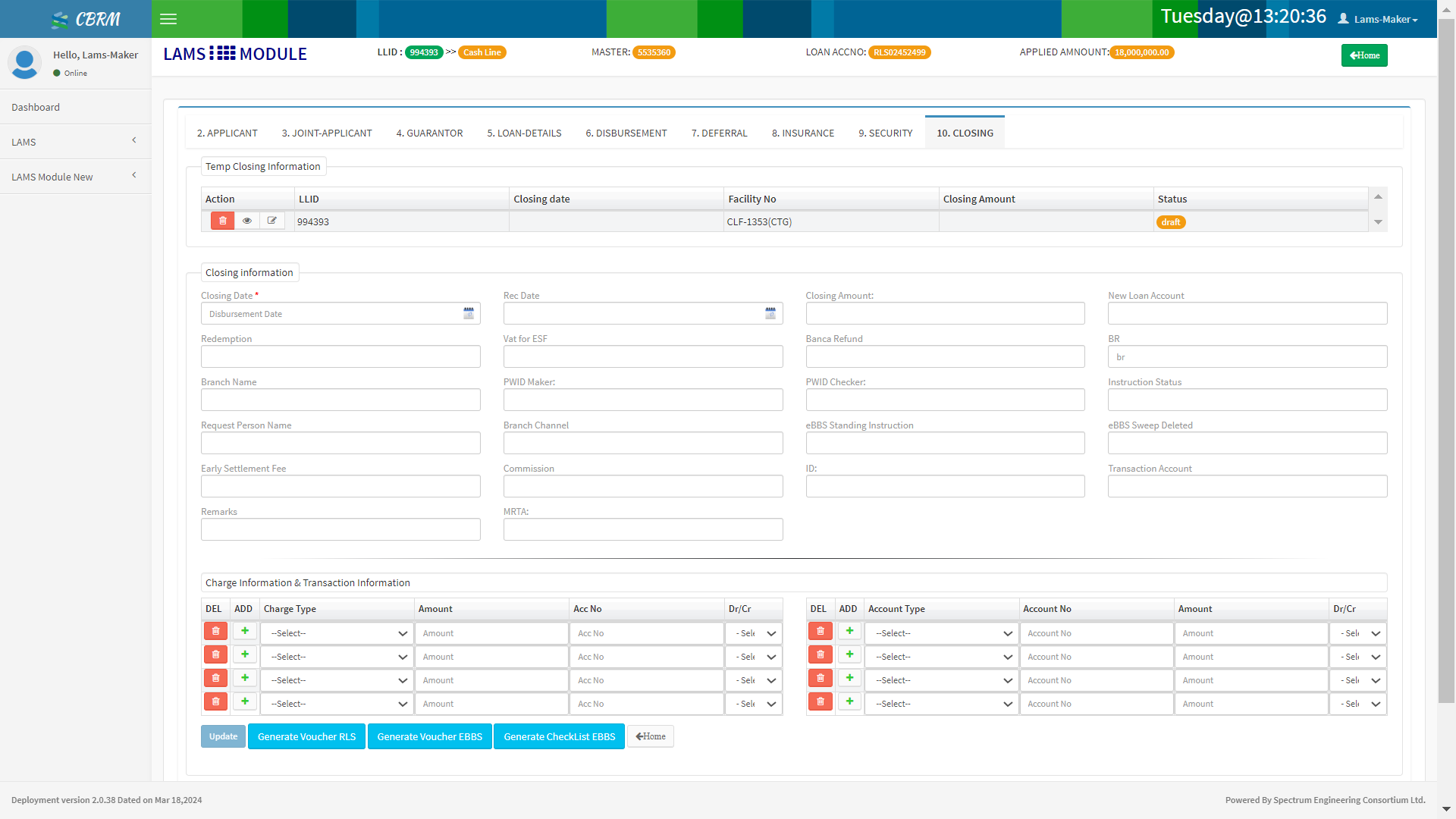View the 994393 row with eye icon
The image size is (1456, 819).
(x=246, y=221)
